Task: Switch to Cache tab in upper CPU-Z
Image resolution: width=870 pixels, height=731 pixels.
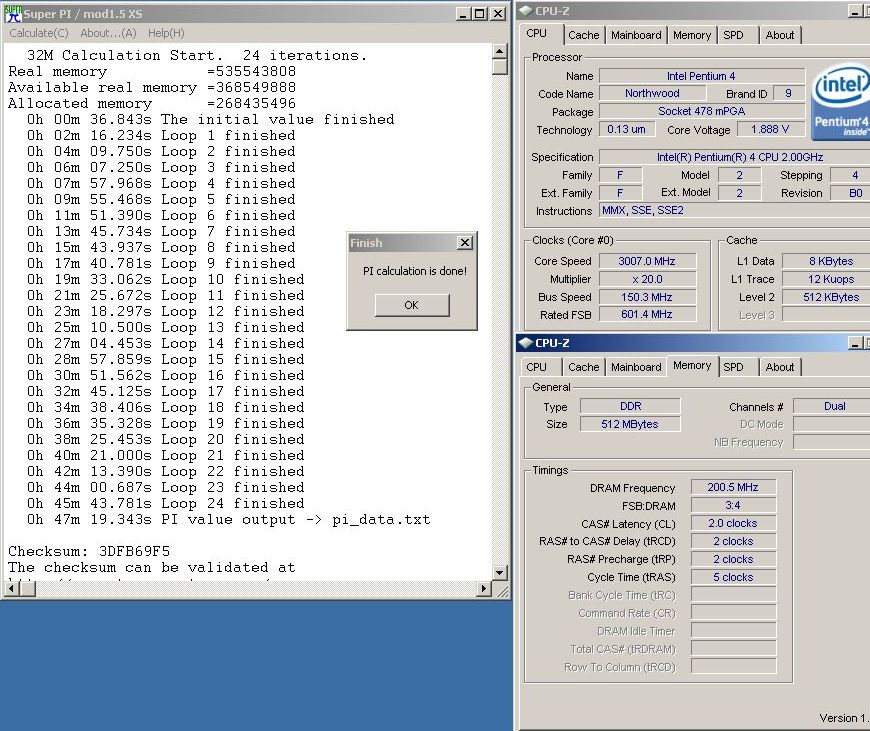Action: (x=584, y=35)
